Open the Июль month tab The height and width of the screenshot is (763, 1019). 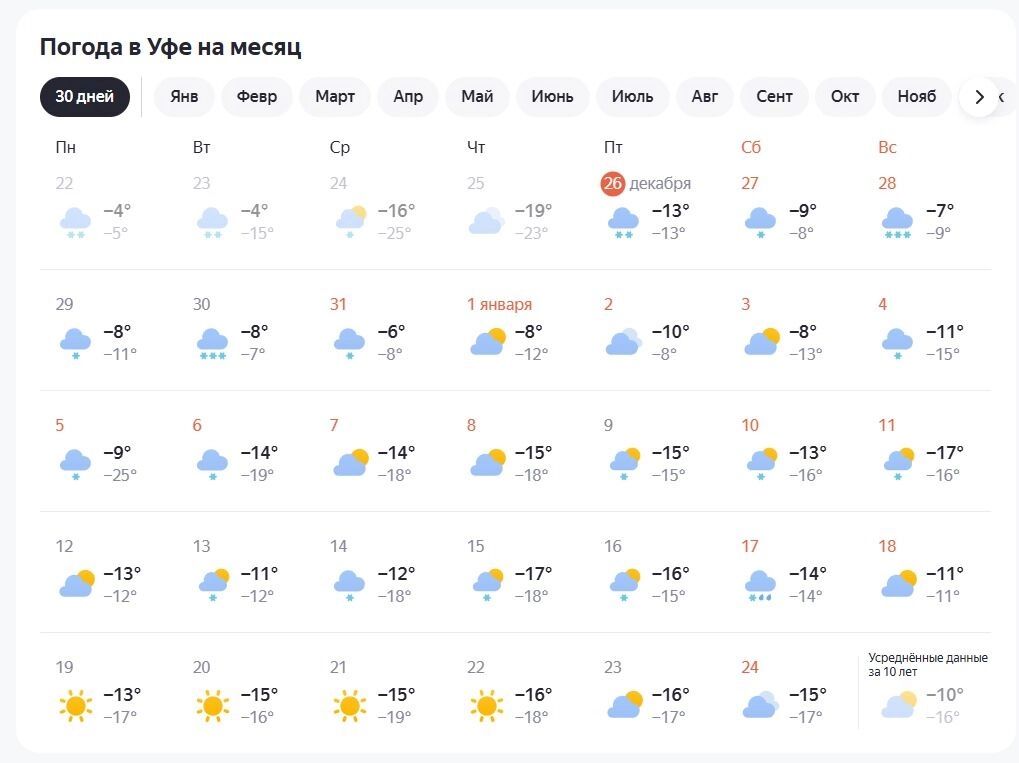(632, 97)
